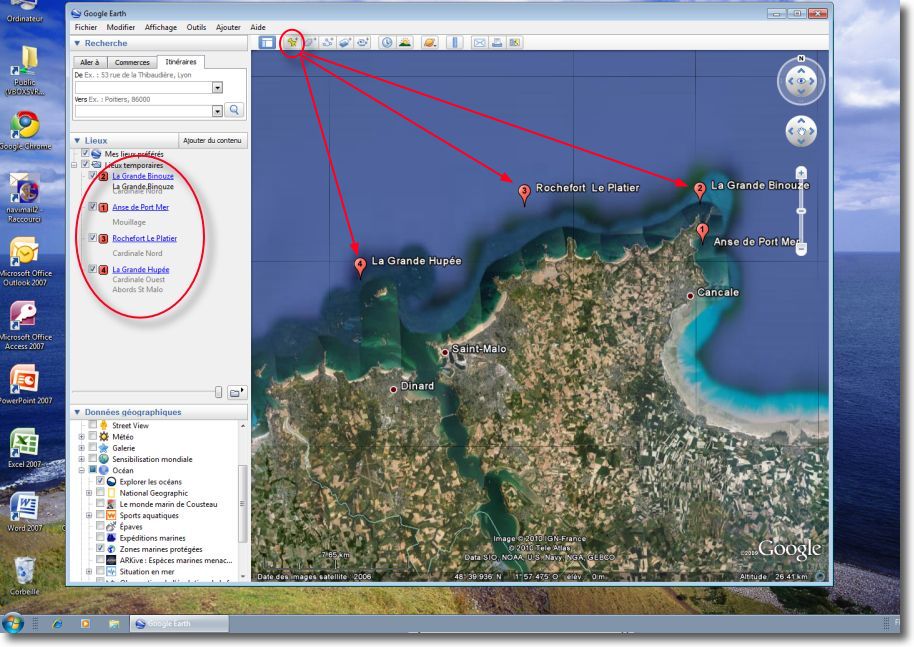
Task: Uncheck Anse de Port Mer checkbox
Action: click(93, 206)
